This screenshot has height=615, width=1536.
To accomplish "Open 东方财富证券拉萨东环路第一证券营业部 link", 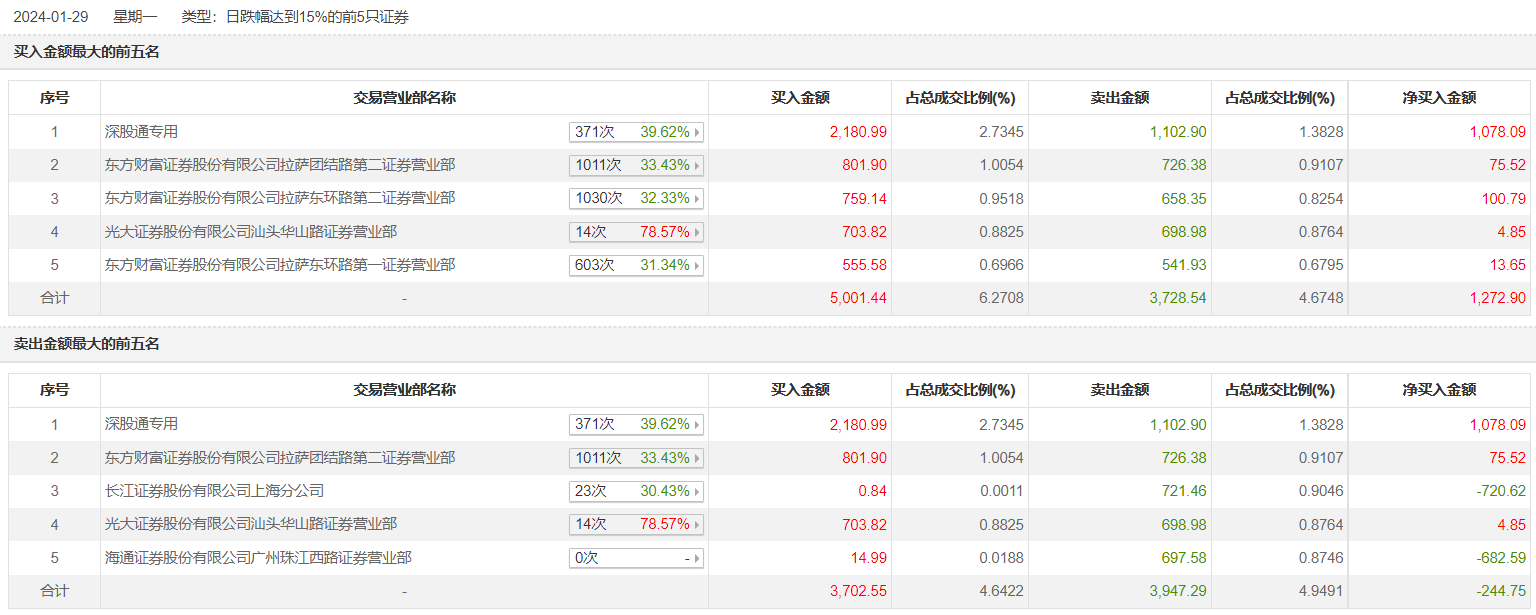I will [x=279, y=266].
